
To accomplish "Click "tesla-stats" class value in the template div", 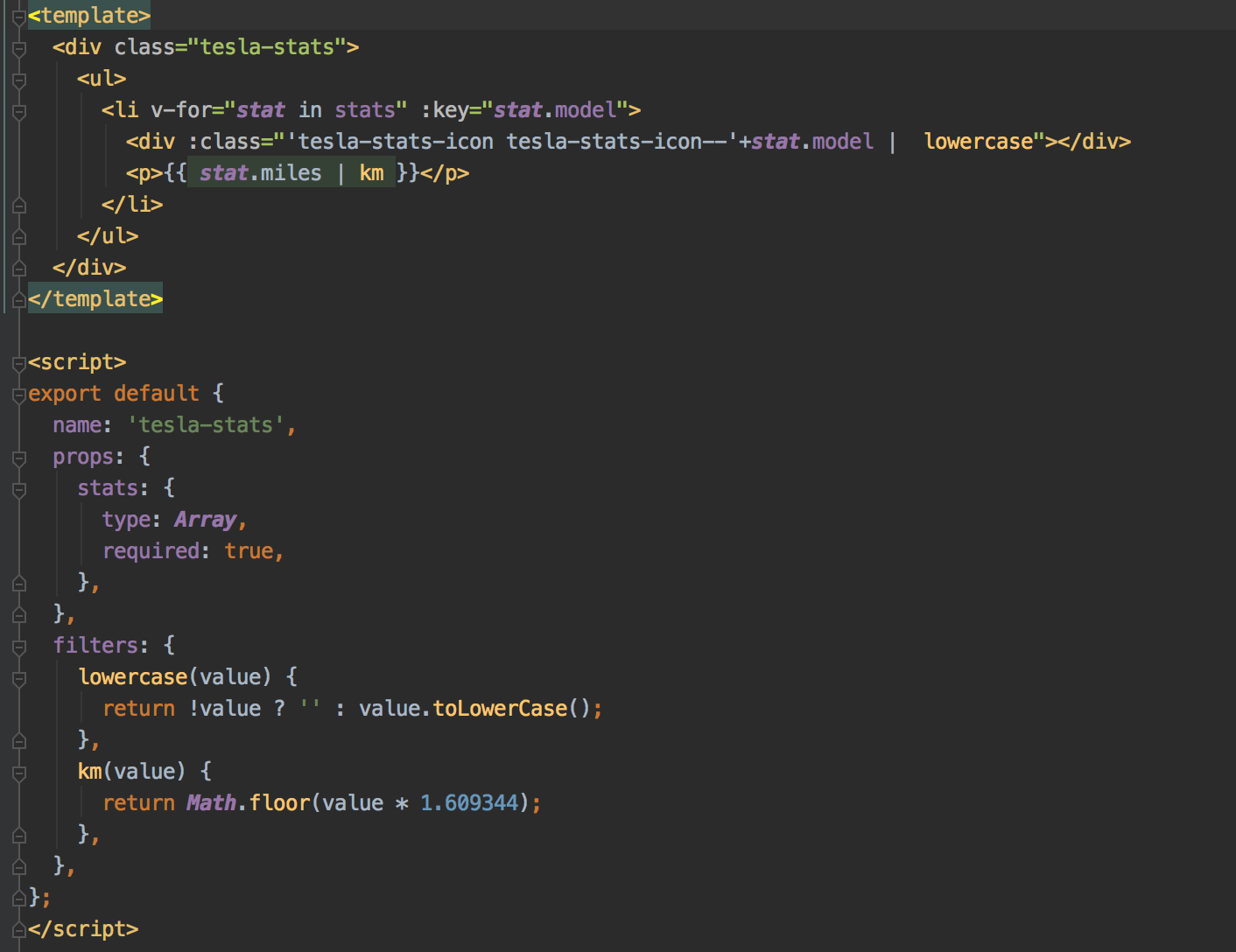I will coord(267,47).
